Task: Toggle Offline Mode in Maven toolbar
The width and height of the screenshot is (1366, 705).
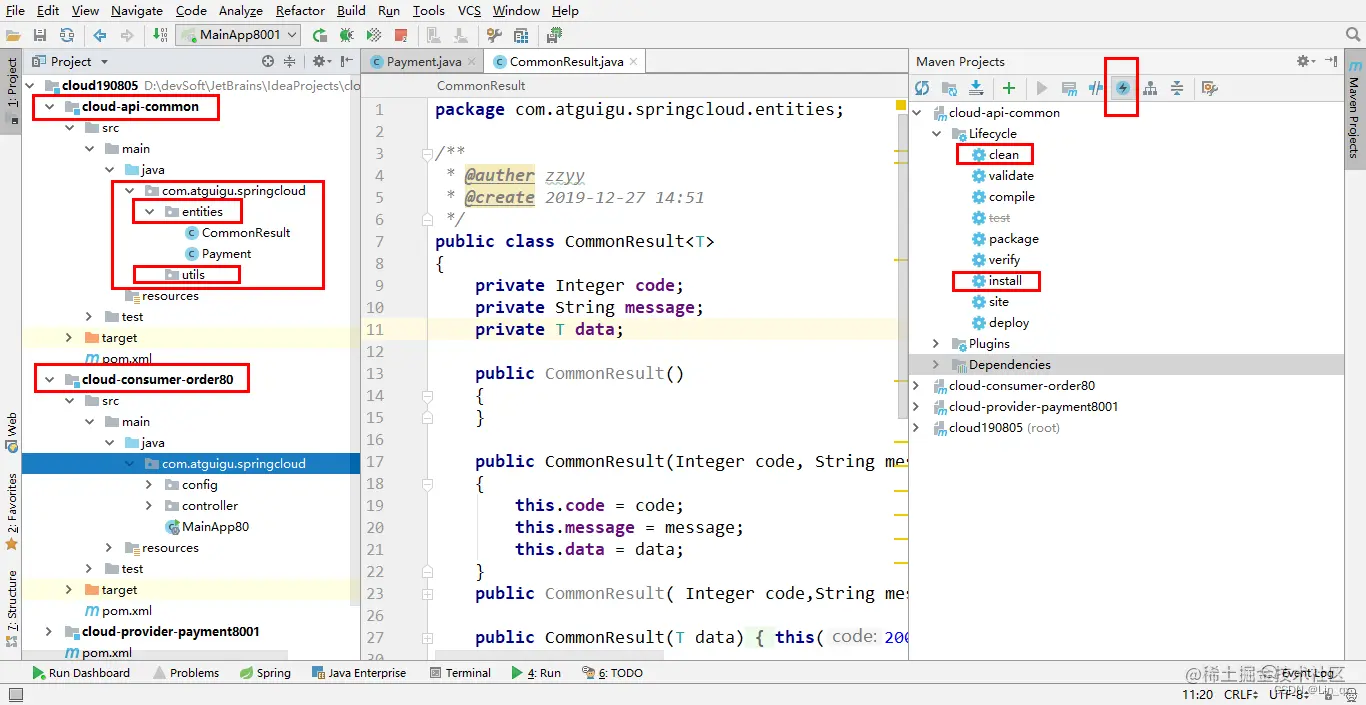Action: click(x=1096, y=88)
